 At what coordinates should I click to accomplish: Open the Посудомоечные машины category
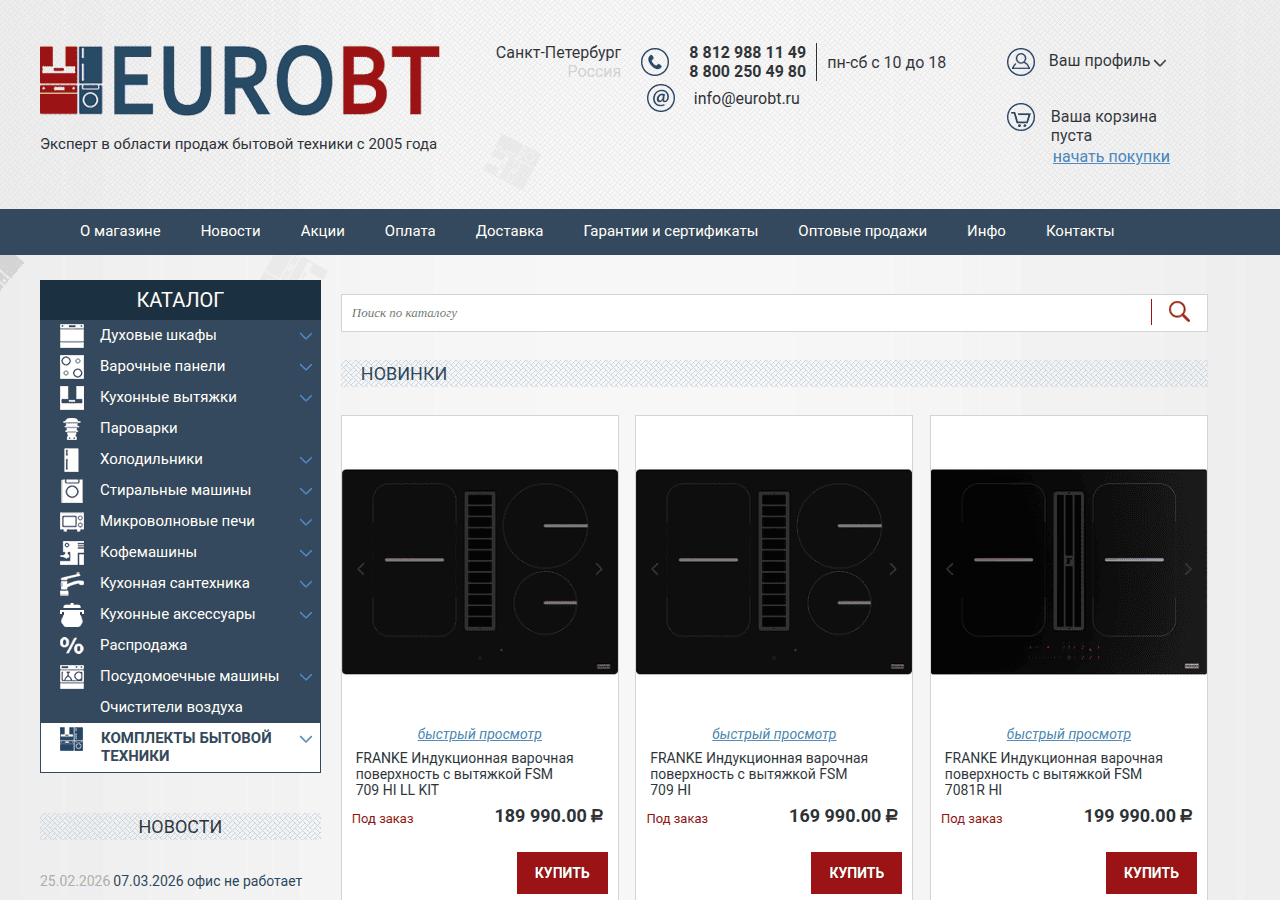tap(189, 676)
